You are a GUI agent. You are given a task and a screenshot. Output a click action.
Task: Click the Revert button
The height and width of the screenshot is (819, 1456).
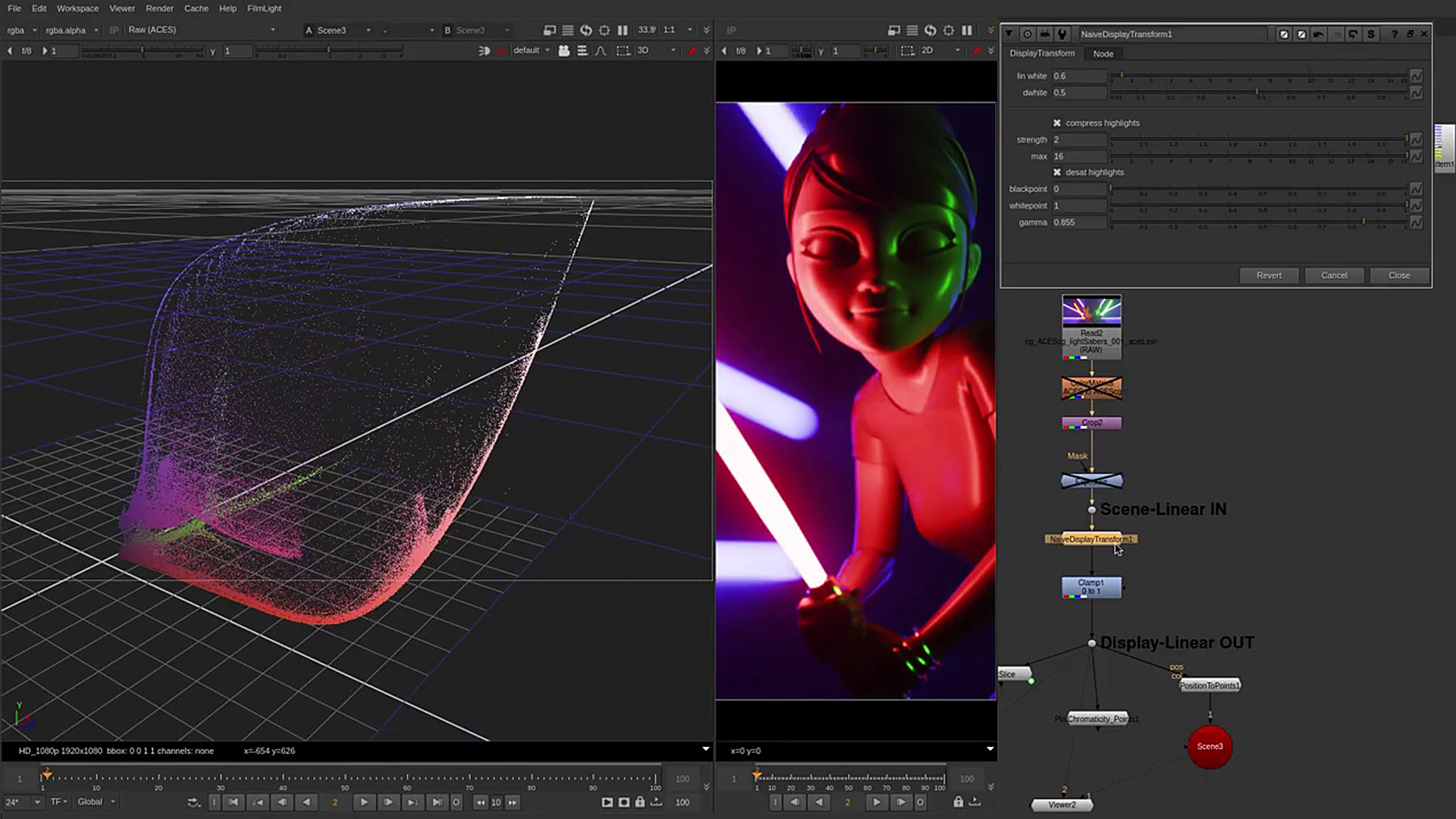1269,275
